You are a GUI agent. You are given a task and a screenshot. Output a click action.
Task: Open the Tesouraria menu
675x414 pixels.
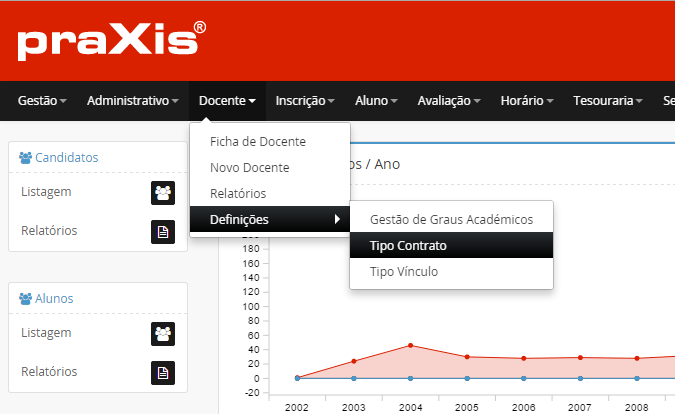pos(609,101)
